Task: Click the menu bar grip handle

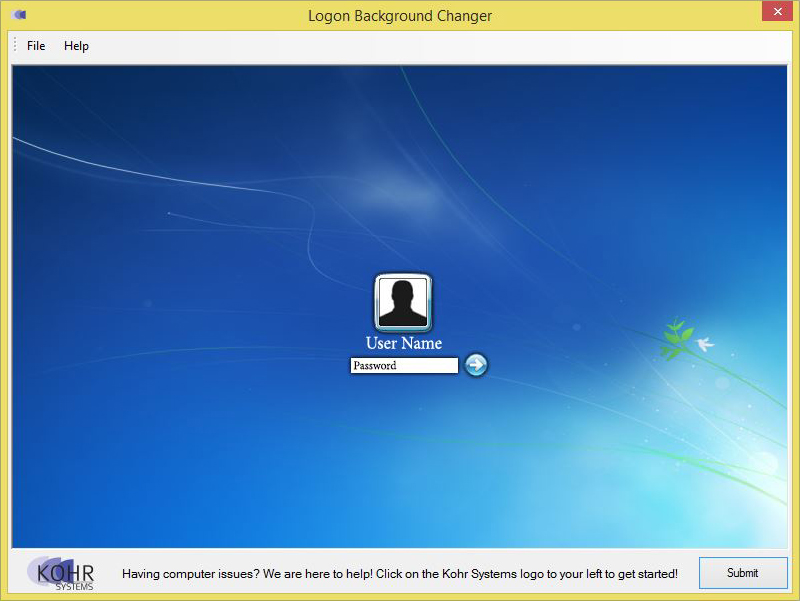Action: coord(15,45)
